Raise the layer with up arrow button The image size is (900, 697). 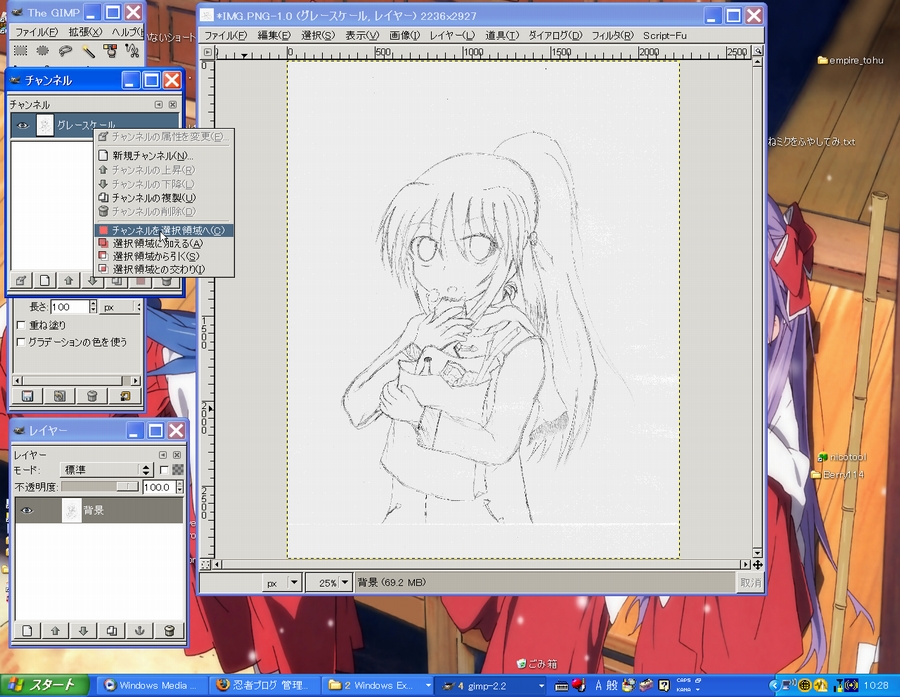pyautogui.click(x=55, y=630)
